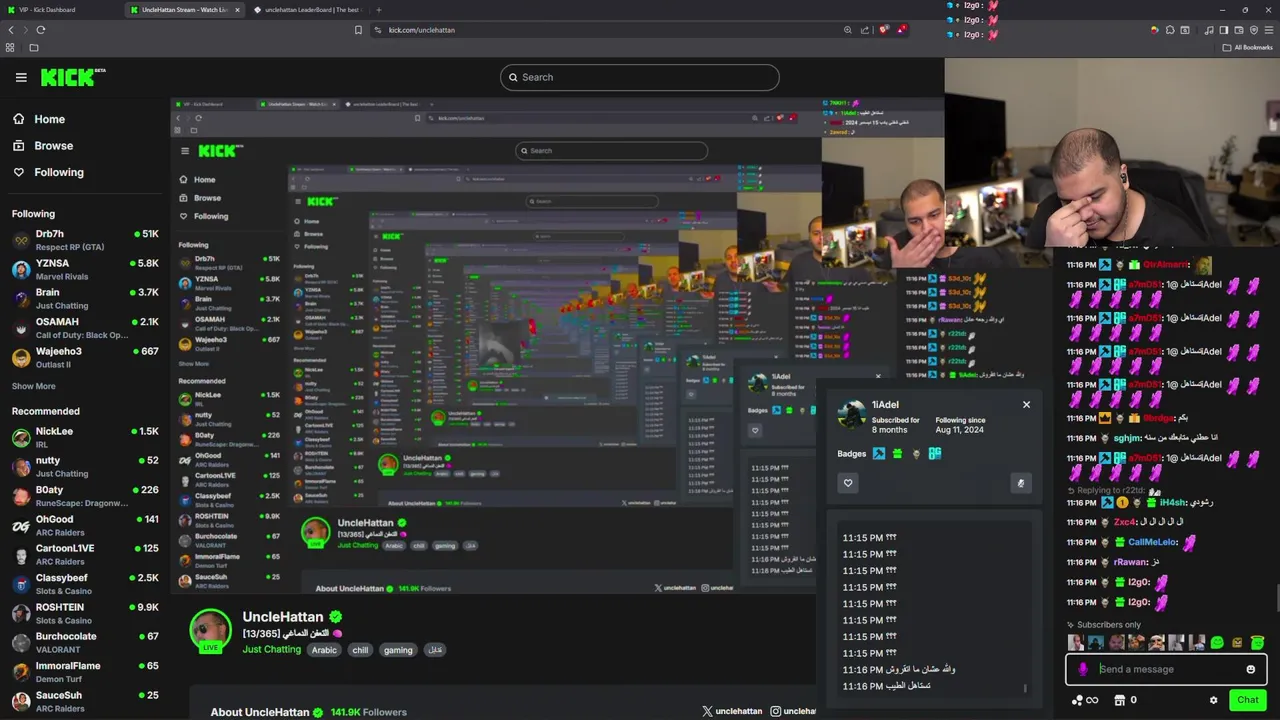The width and height of the screenshot is (1280, 720).
Task: Click the green gift badge on 1iAdel card
Action: point(897,454)
